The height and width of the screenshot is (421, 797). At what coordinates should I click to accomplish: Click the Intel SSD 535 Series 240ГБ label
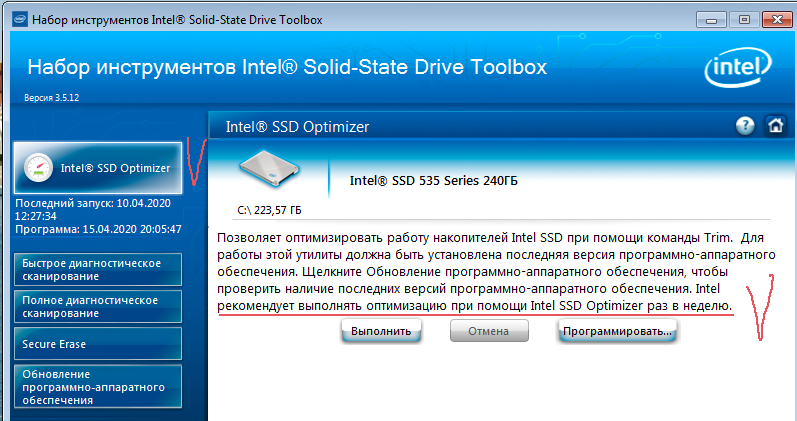tap(433, 182)
